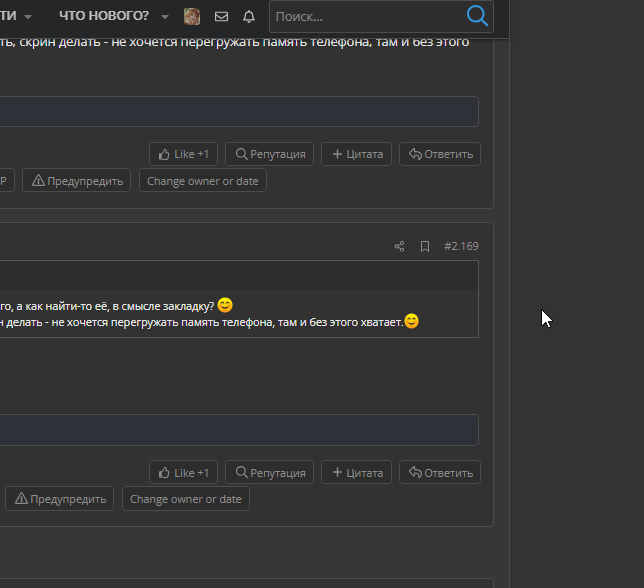Click Change owner or date on upper post
This screenshot has width=644, height=588.
point(203,180)
